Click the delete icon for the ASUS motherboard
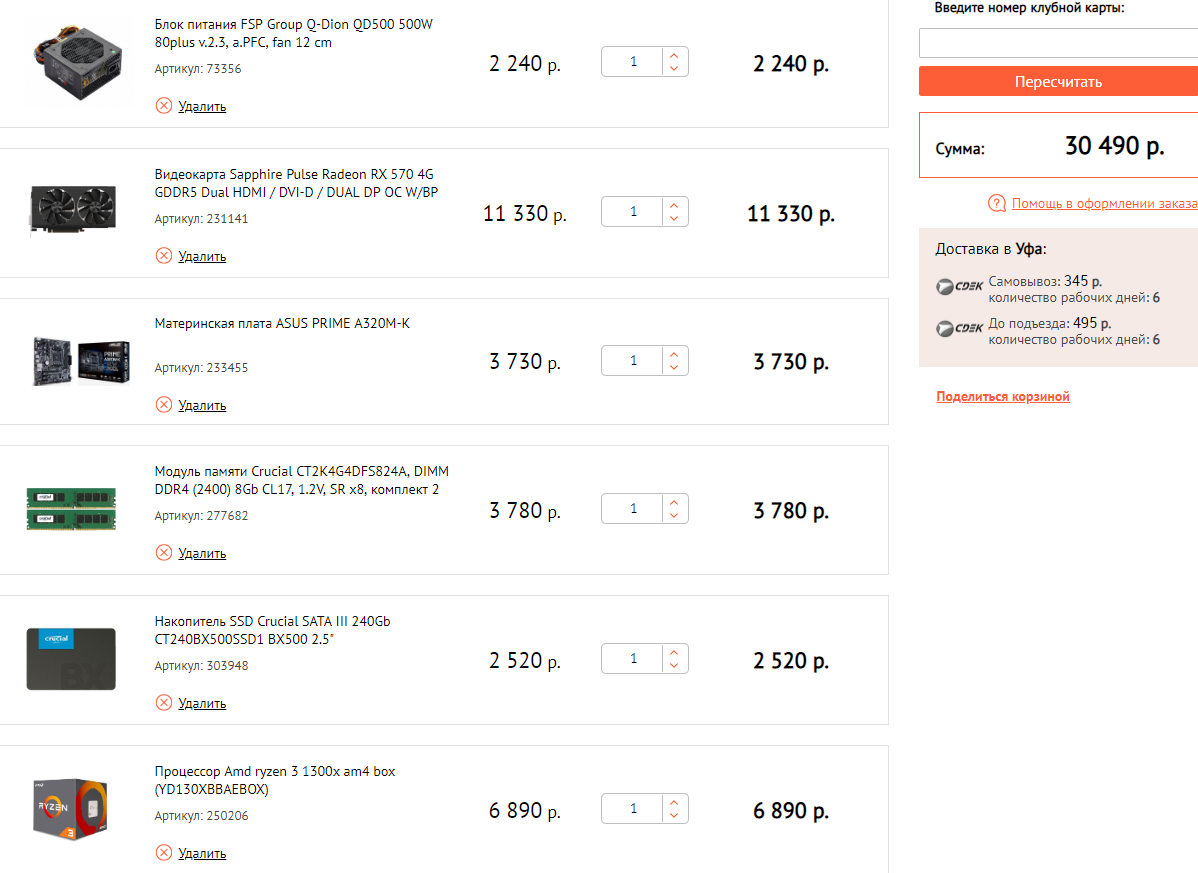1198x873 pixels. [164, 405]
